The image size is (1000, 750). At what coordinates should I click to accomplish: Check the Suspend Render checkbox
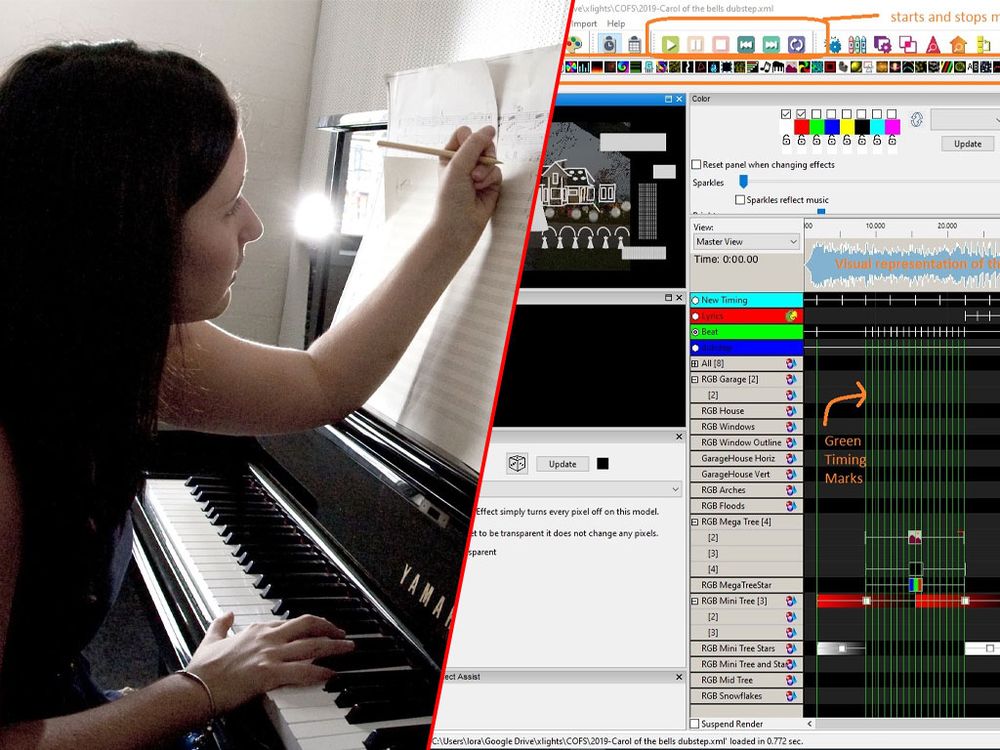pos(696,724)
